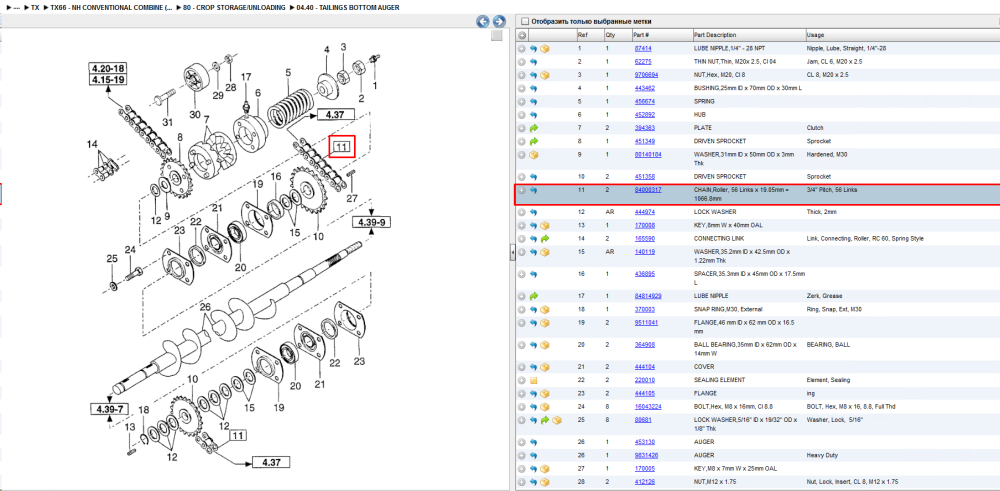Click callout 31 by the bolt

(x=167, y=122)
